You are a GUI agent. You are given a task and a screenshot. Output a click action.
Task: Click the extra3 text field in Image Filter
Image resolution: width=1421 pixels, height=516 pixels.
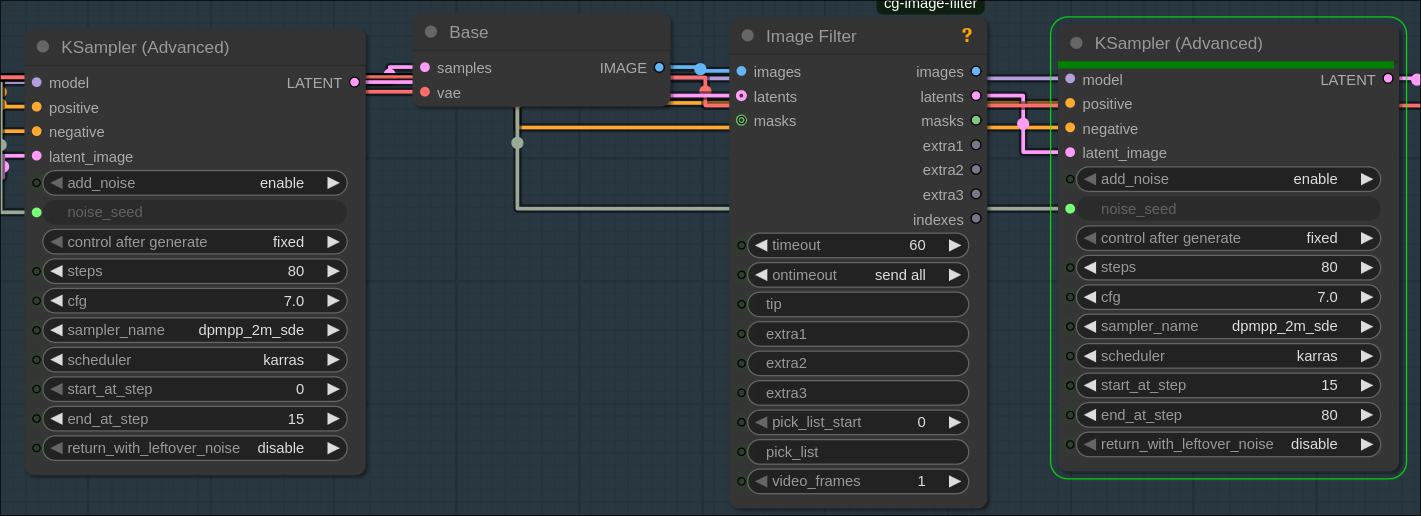pyautogui.click(x=858, y=393)
